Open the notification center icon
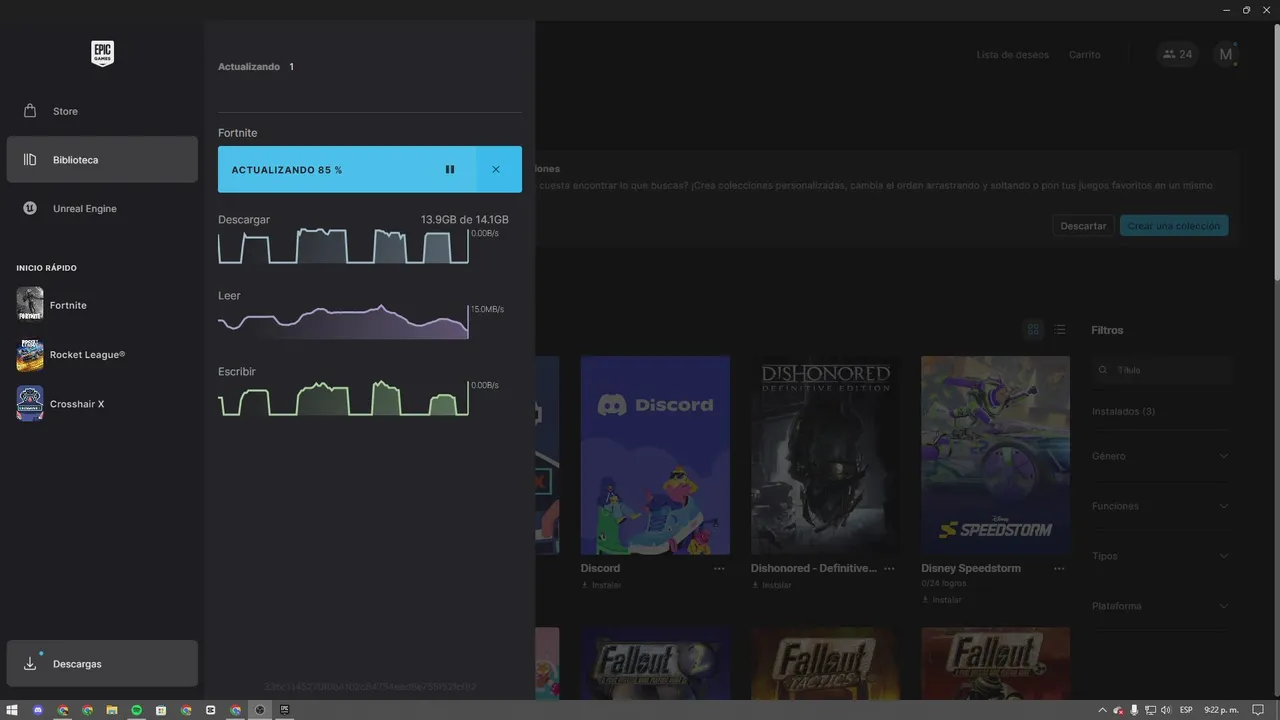The width and height of the screenshot is (1280, 720). pos(1259,710)
